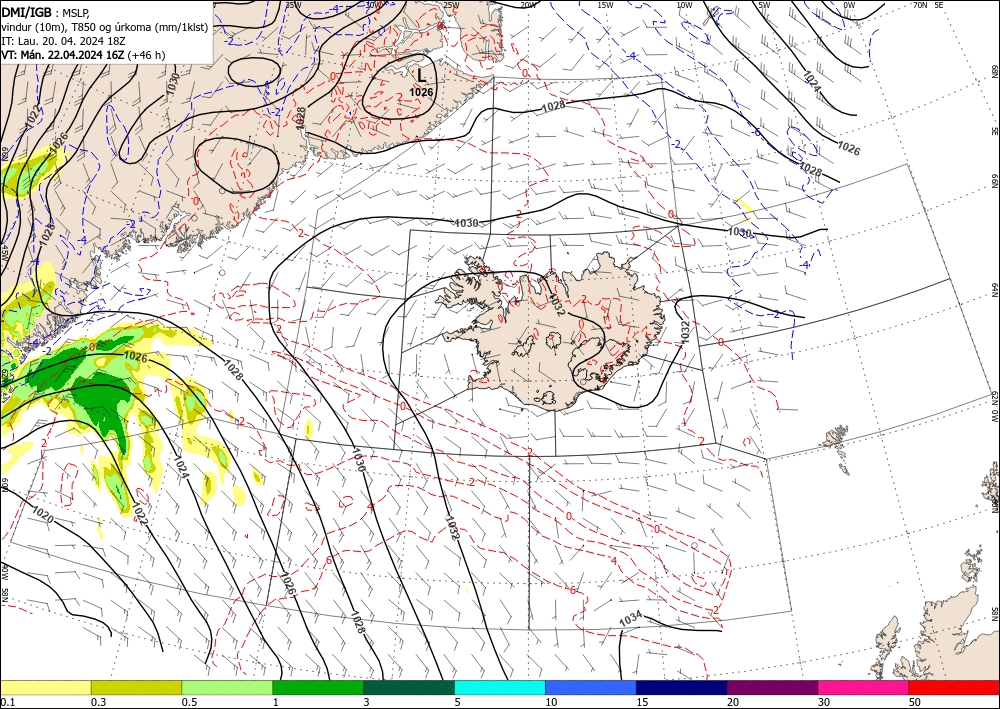This screenshot has height=709, width=1000.
Task: Select the green 1–3 legend swatch
Action: (318, 687)
